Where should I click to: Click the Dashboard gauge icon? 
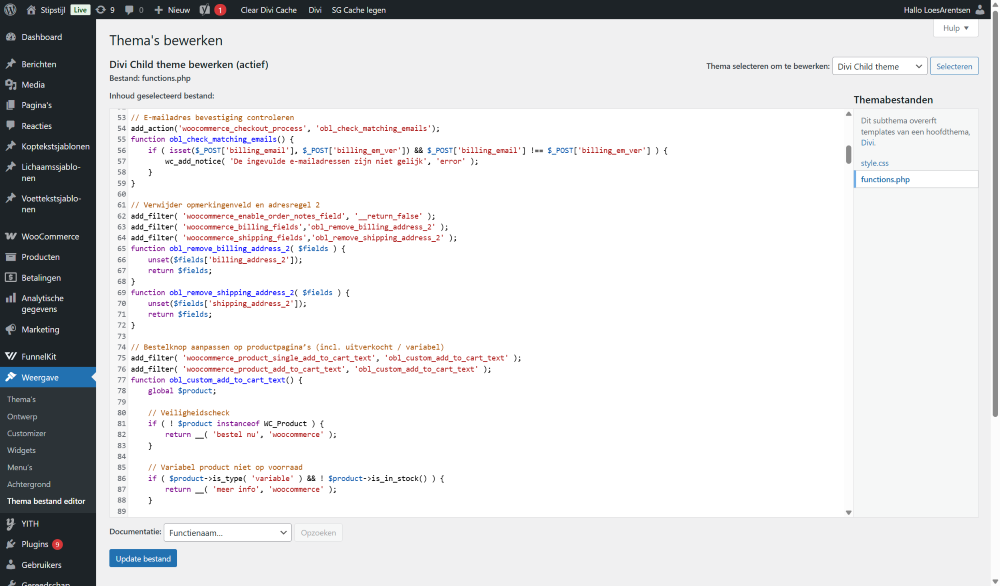click(x=11, y=37)
